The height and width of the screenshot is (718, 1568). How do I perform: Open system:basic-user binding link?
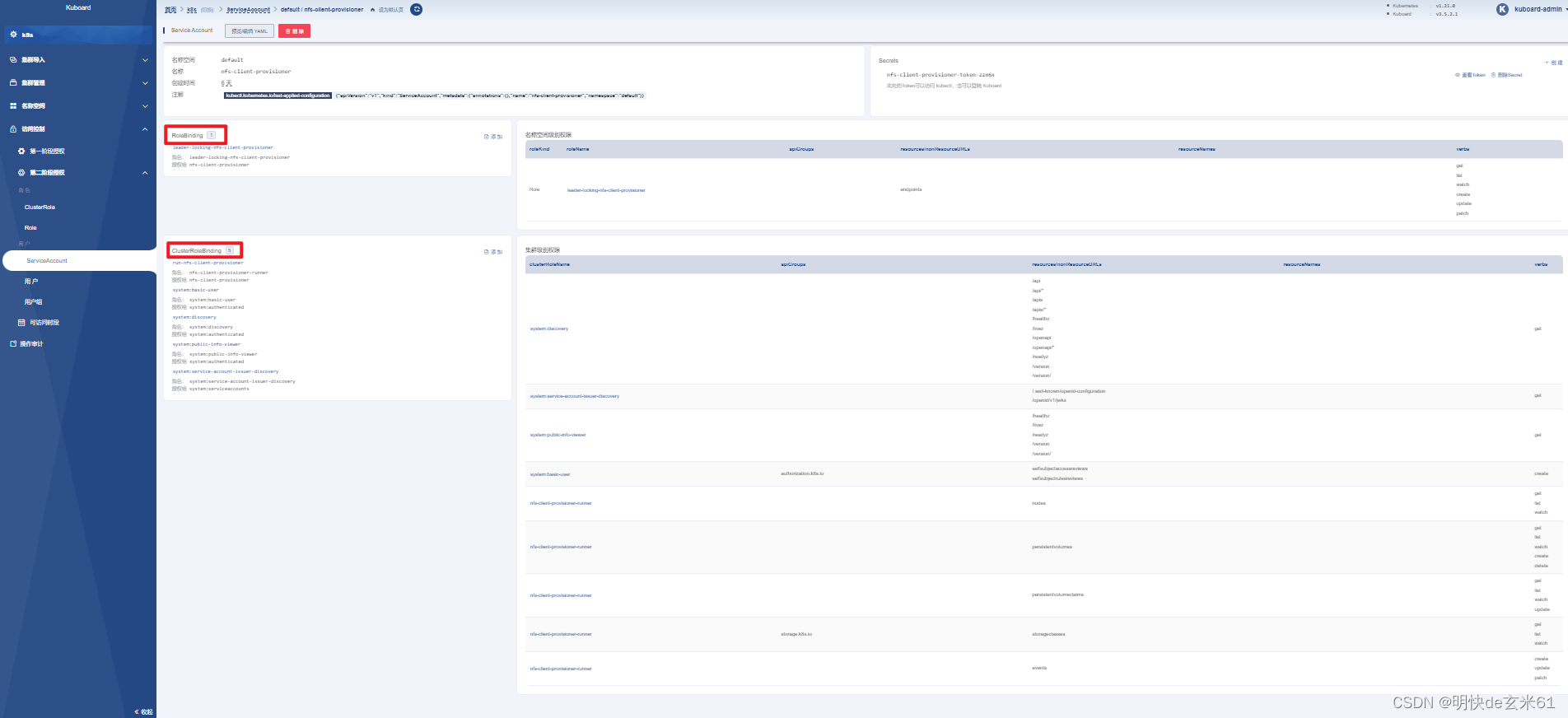click(x=195, y=290)
